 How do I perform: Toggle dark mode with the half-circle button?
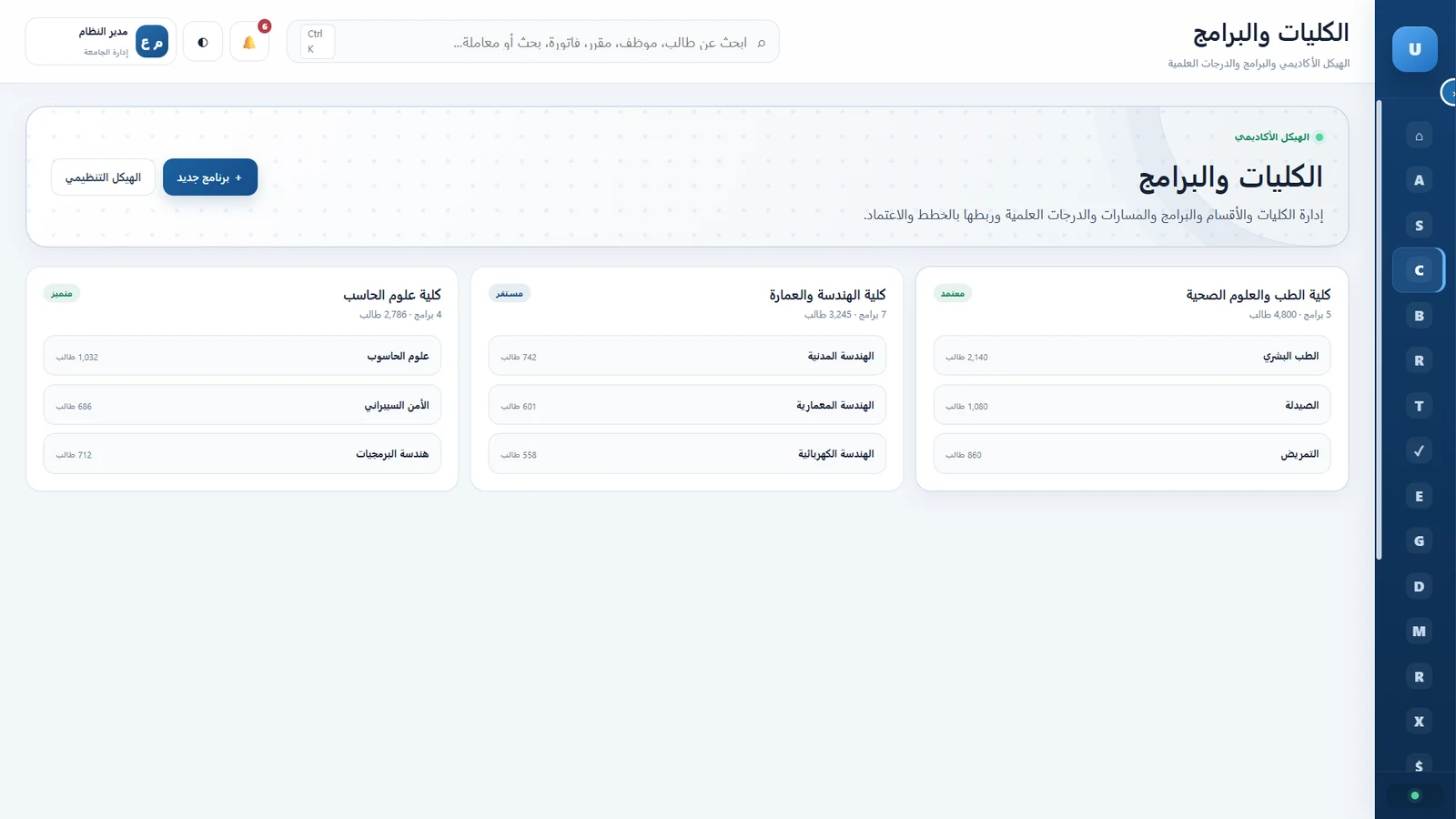203,42
